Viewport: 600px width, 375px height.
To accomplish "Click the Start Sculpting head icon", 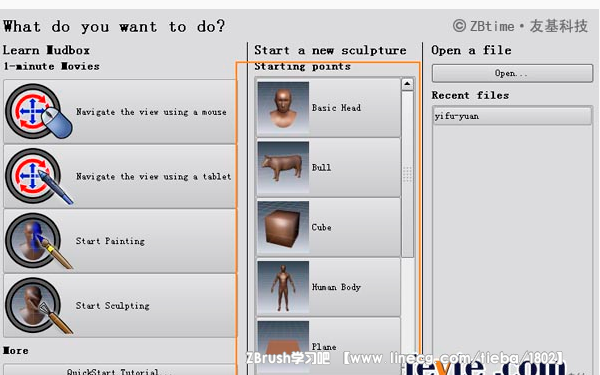I will point(38,305).
